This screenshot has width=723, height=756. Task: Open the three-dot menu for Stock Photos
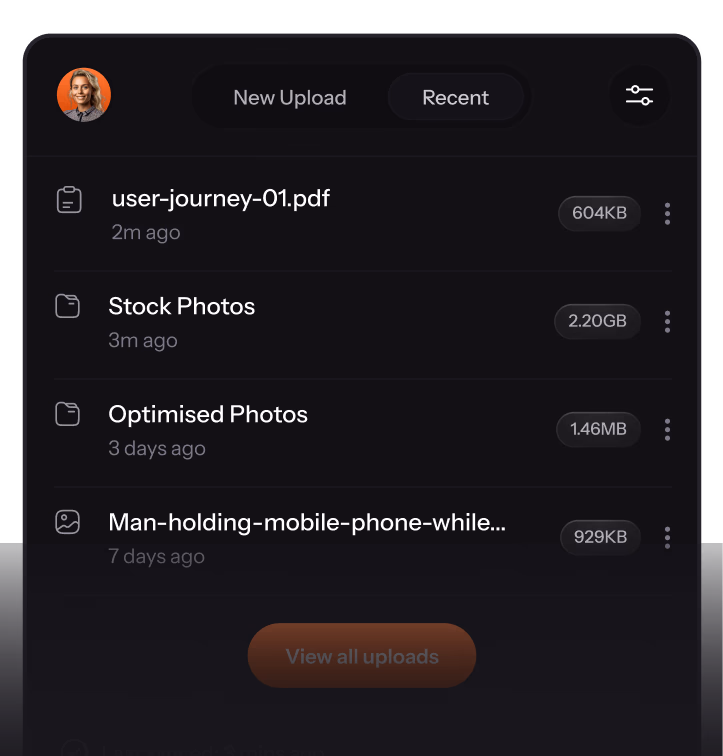(667, 321)
